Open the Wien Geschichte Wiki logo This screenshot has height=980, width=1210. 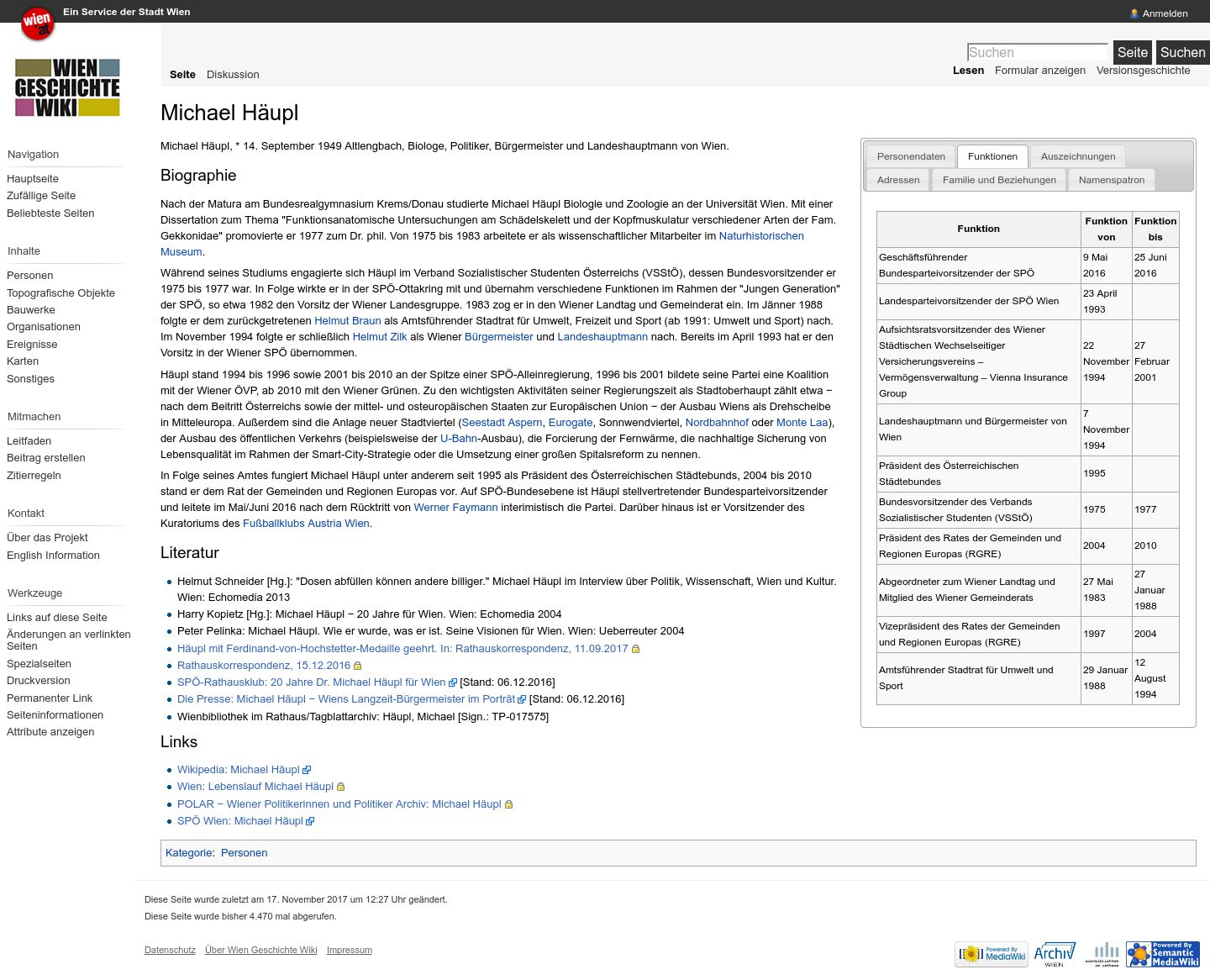tap(67, 87)
